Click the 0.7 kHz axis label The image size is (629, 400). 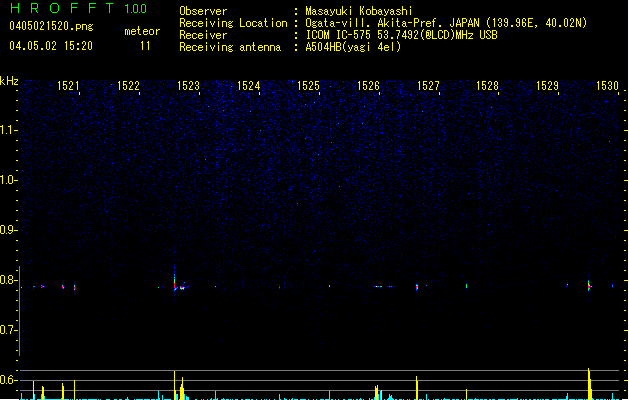8,330
